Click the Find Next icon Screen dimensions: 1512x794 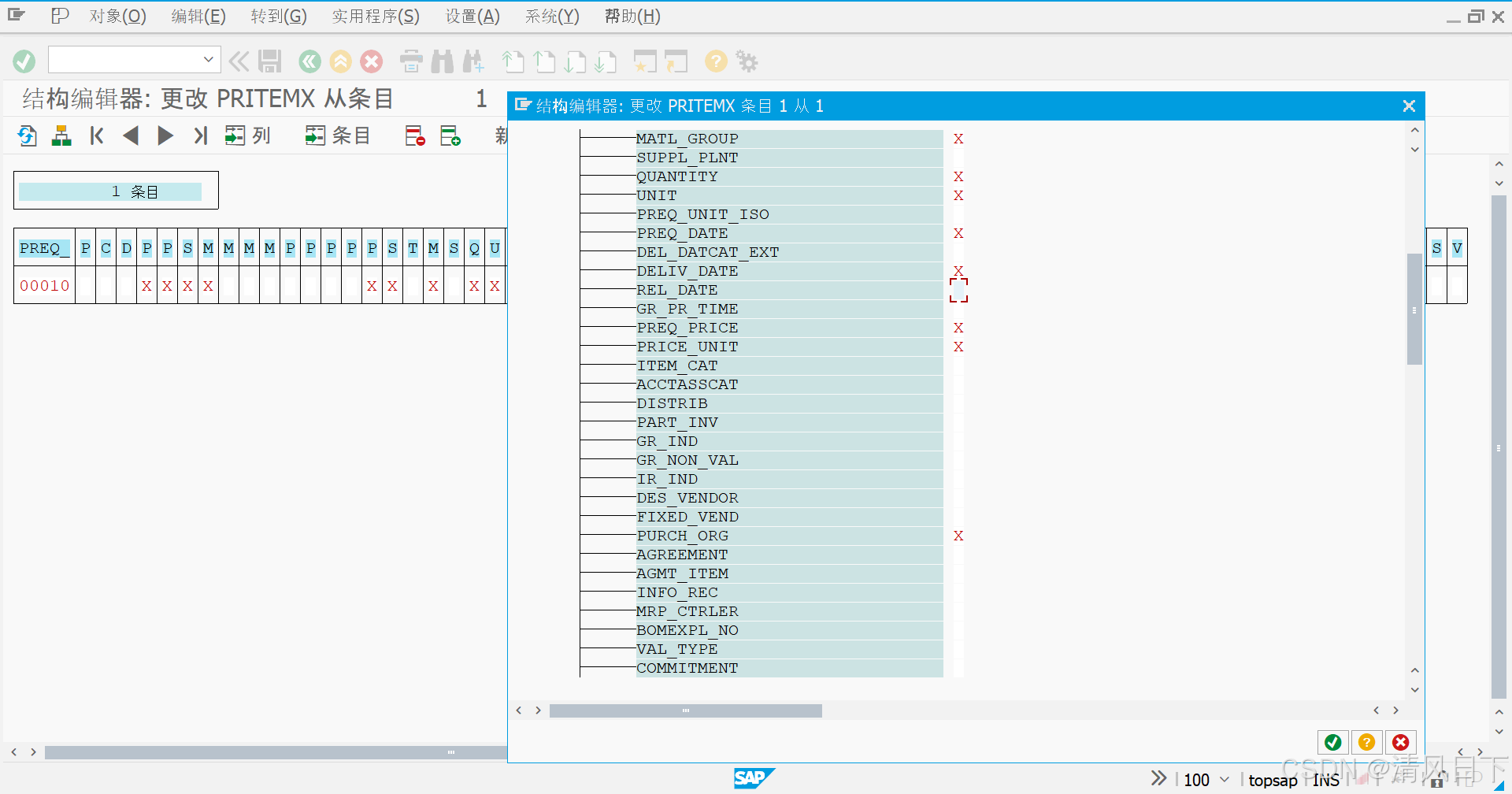[x=474, y=61]
